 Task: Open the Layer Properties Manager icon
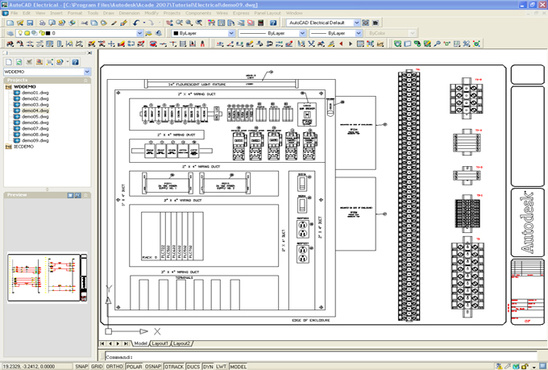tap(10, 33)
